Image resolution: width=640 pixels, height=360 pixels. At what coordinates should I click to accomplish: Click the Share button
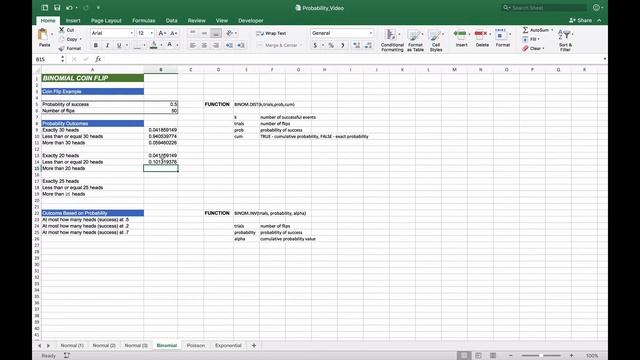click(580, 20)
